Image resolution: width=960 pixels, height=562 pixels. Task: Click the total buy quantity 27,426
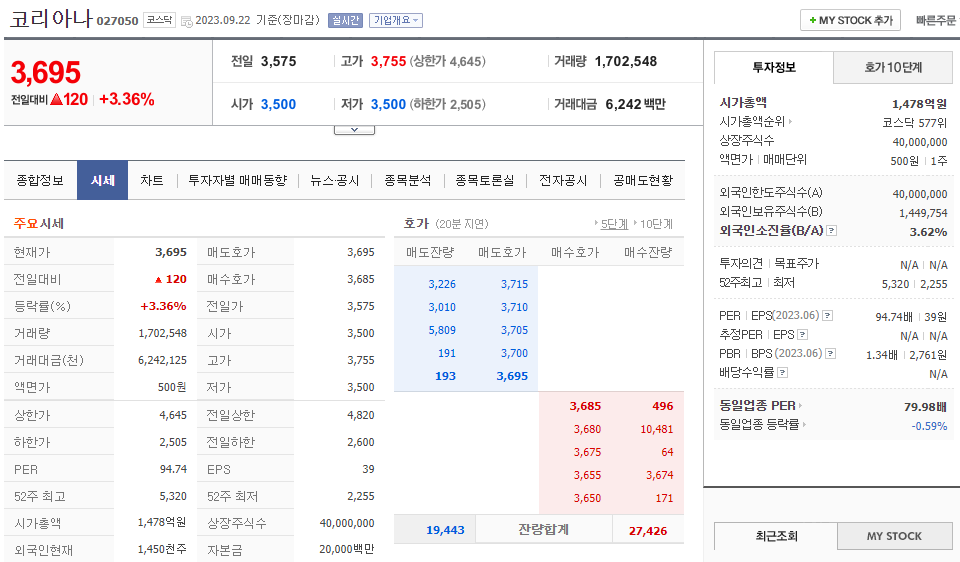[x=648, y=531]
